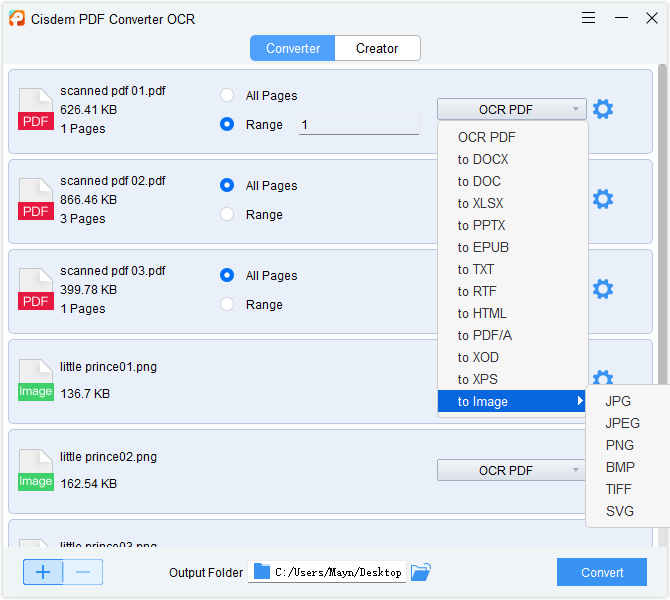Select JPG in the image submenu
The height and width of the screenshot is (600, 670).
click(627, 401)
